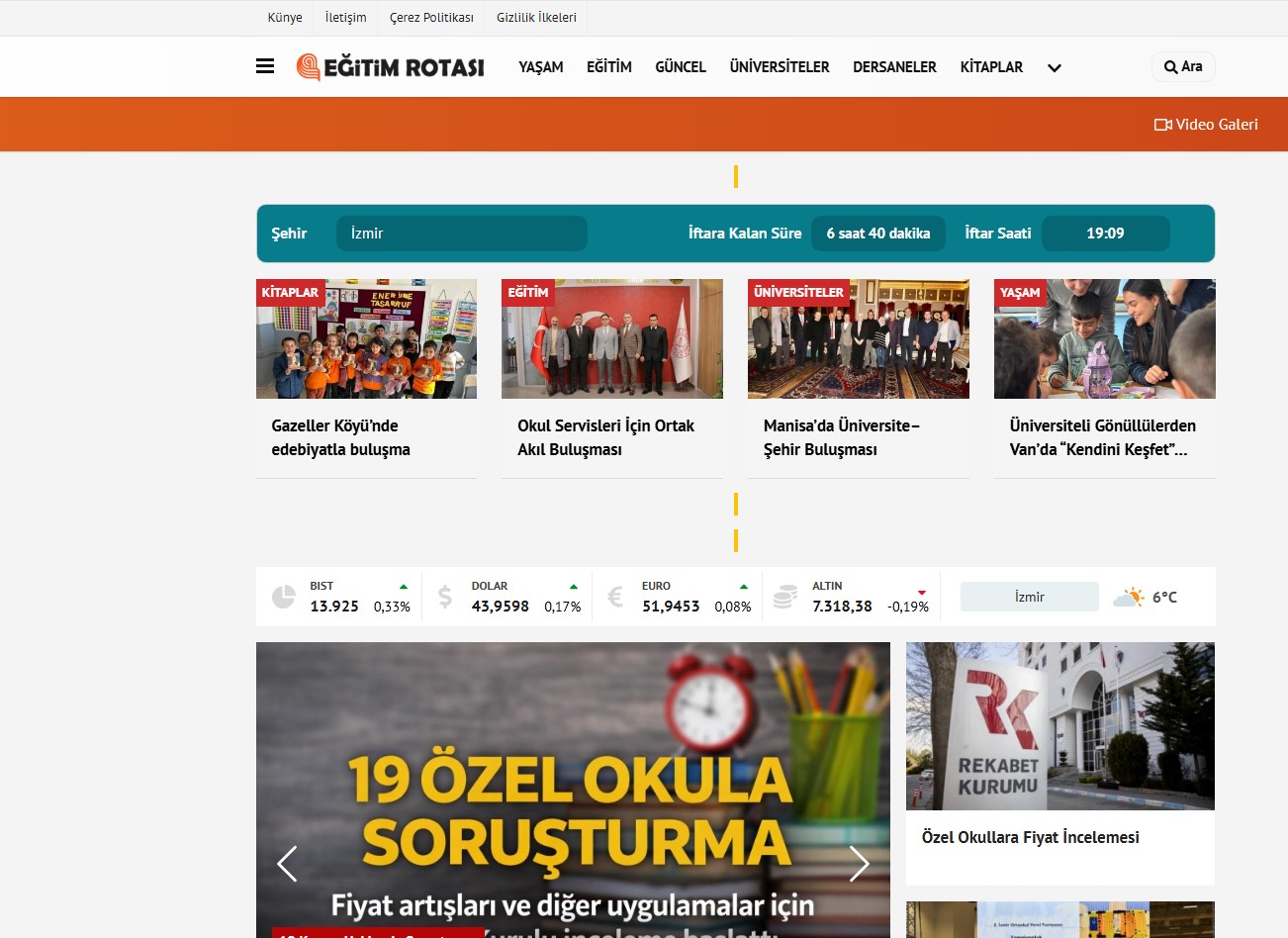Open search with the Ara button
The width and height of the screenshot is (1288, 938).
point(1183,66)
